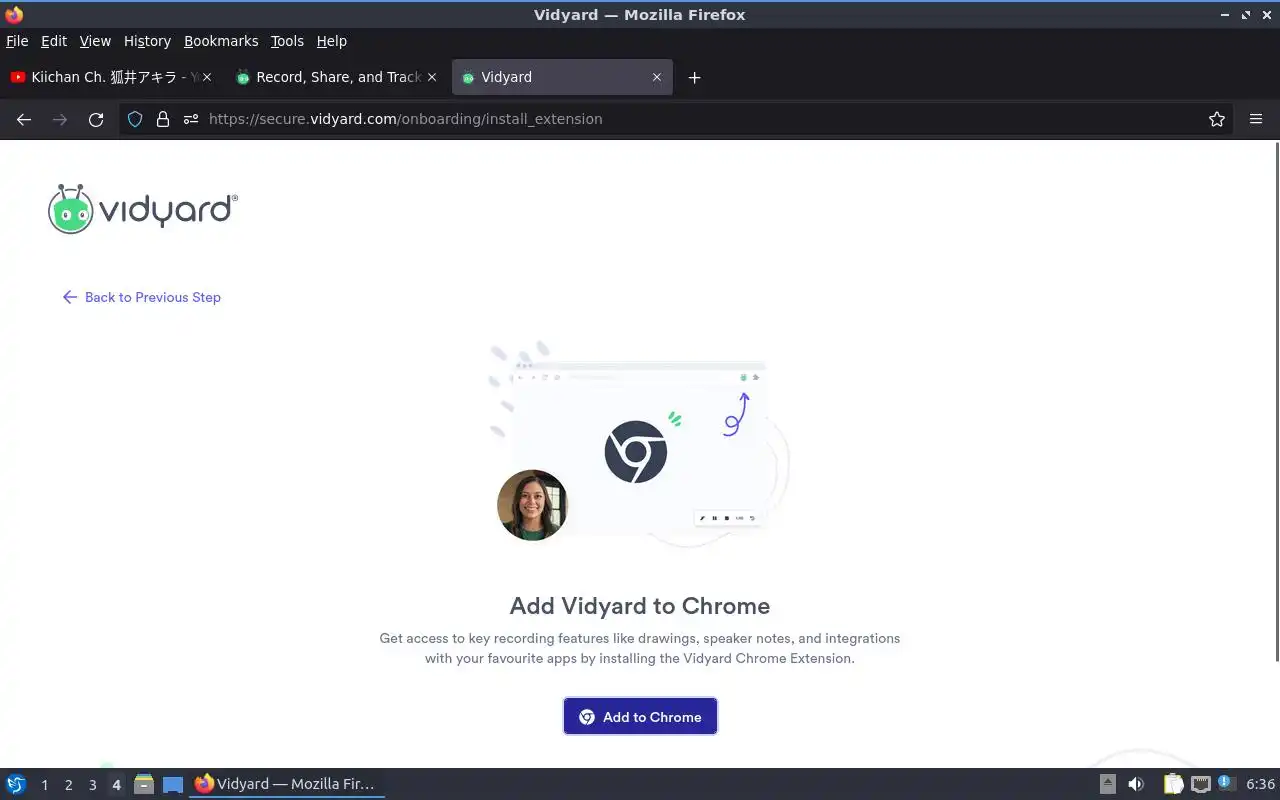Go back using the browser back arrow
1280x800 pixels.
(x=24, y=119)
